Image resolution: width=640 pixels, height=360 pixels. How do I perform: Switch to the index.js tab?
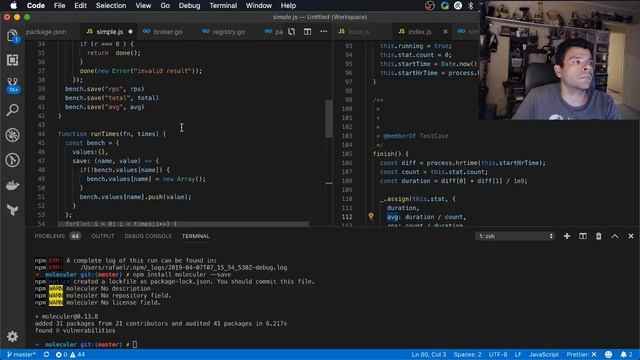click(420, 31)
